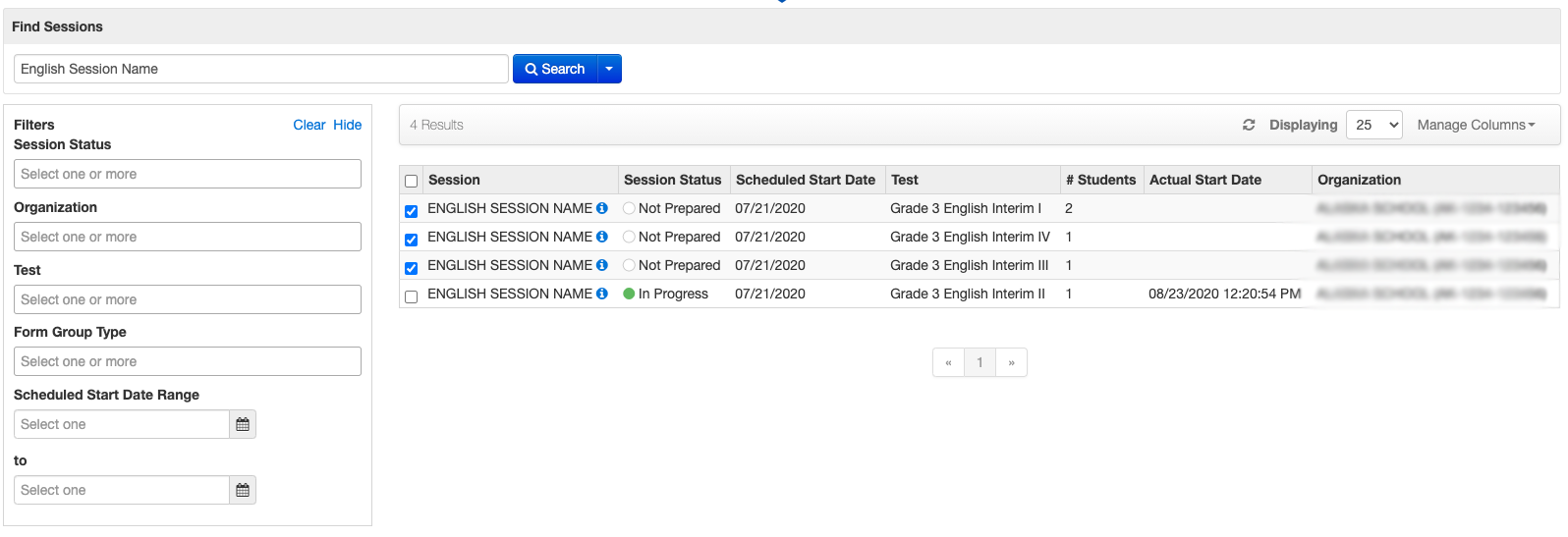Click the refresh results icon
The height and width of the screenshot is (537, 1568).
[x=1249, y=125]
